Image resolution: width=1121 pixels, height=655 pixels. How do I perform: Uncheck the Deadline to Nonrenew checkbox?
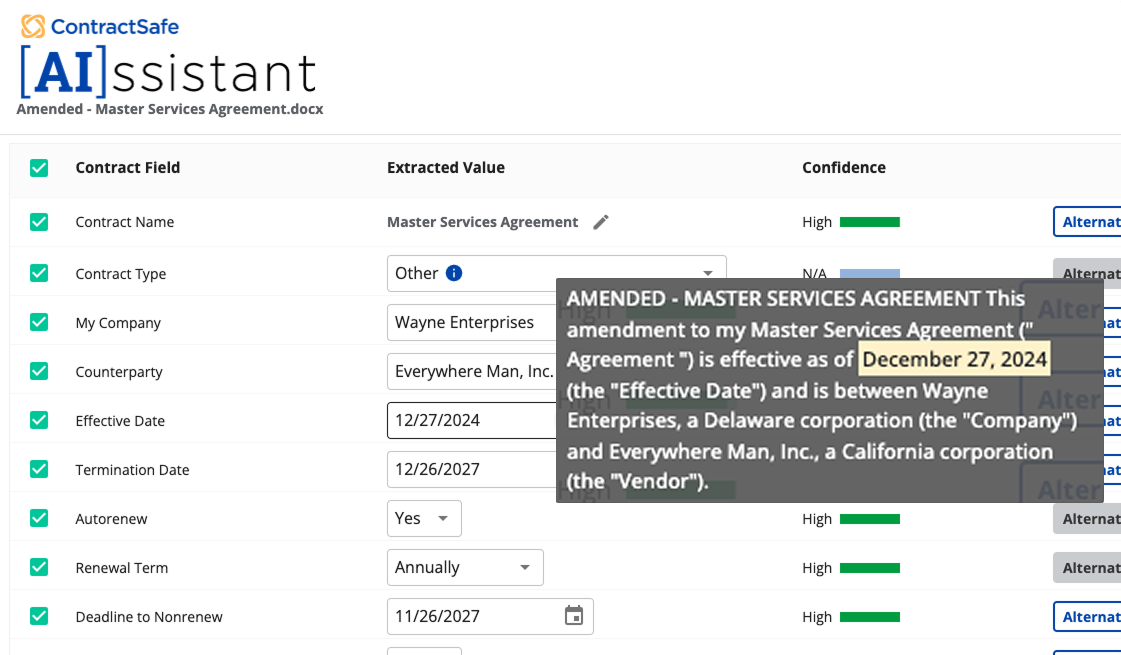(38, 616)
